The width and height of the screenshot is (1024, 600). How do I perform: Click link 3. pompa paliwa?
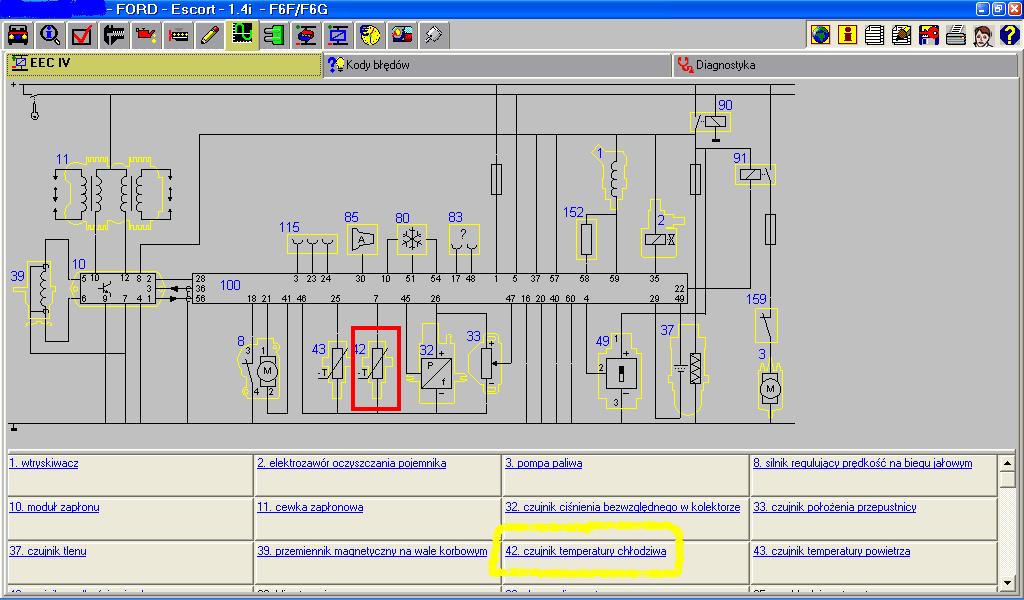pos(543,463)
